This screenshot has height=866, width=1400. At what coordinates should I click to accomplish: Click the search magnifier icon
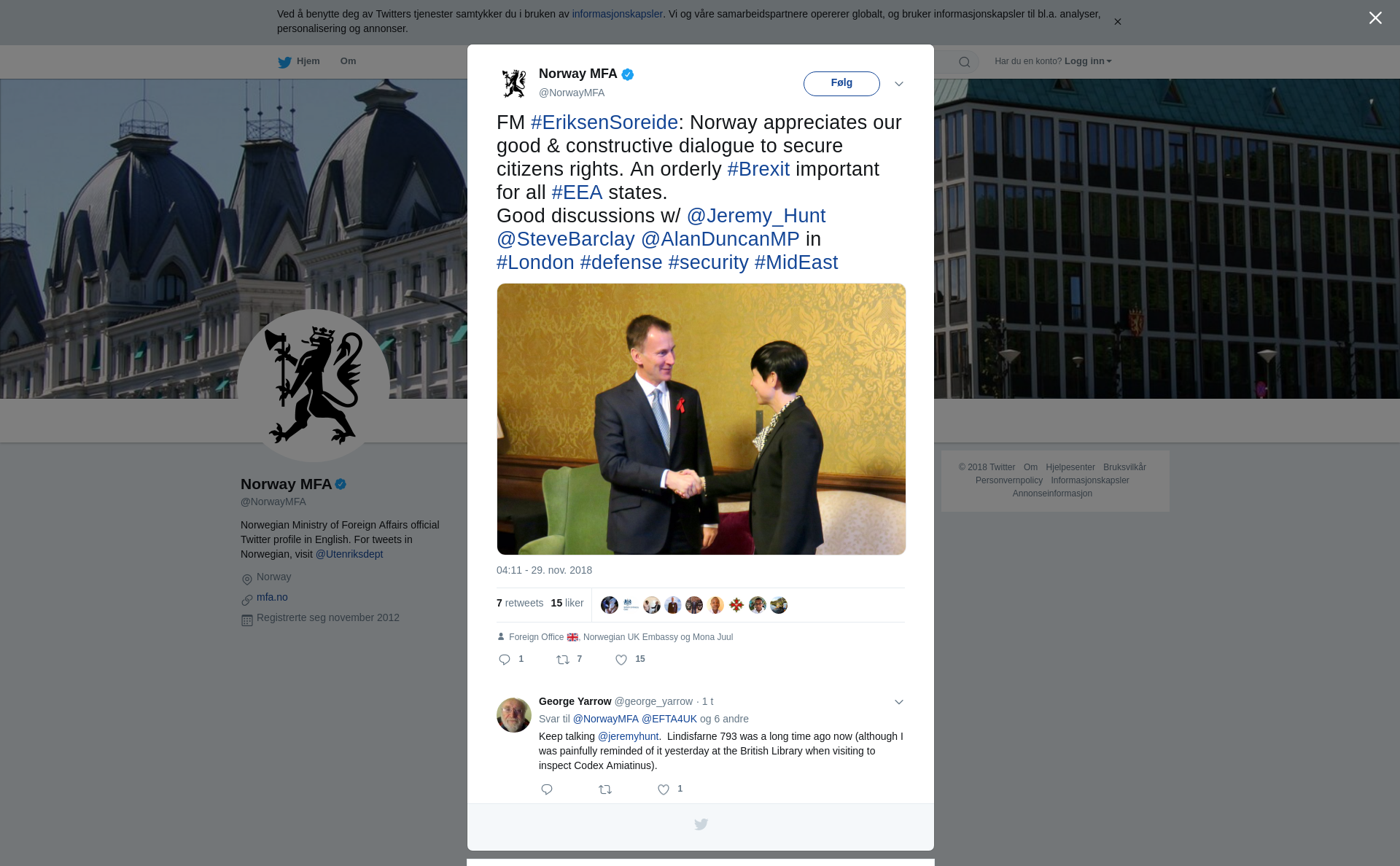pos(965,62)
